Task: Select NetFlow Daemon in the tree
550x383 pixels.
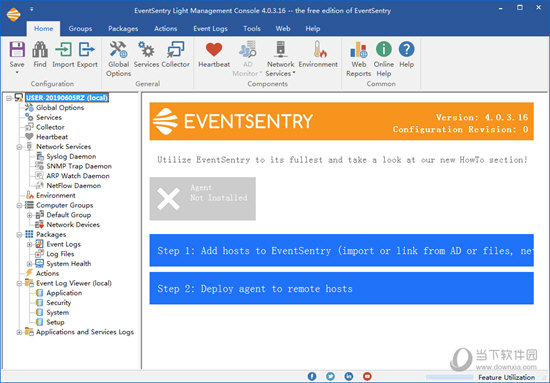Action: (74, 186)
